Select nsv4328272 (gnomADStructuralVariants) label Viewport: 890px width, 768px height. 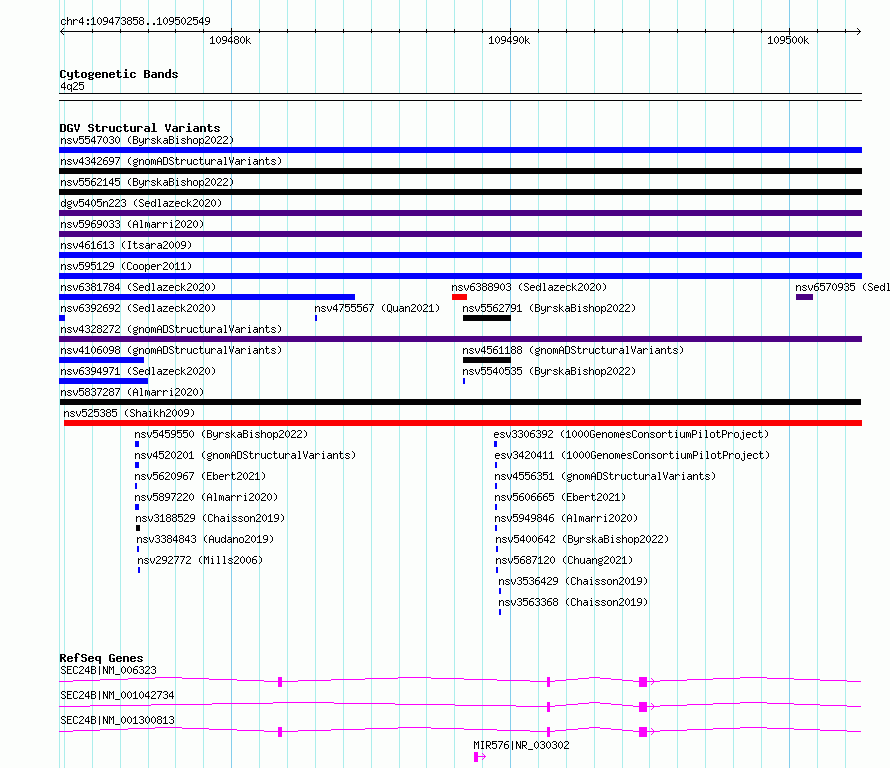171,329
